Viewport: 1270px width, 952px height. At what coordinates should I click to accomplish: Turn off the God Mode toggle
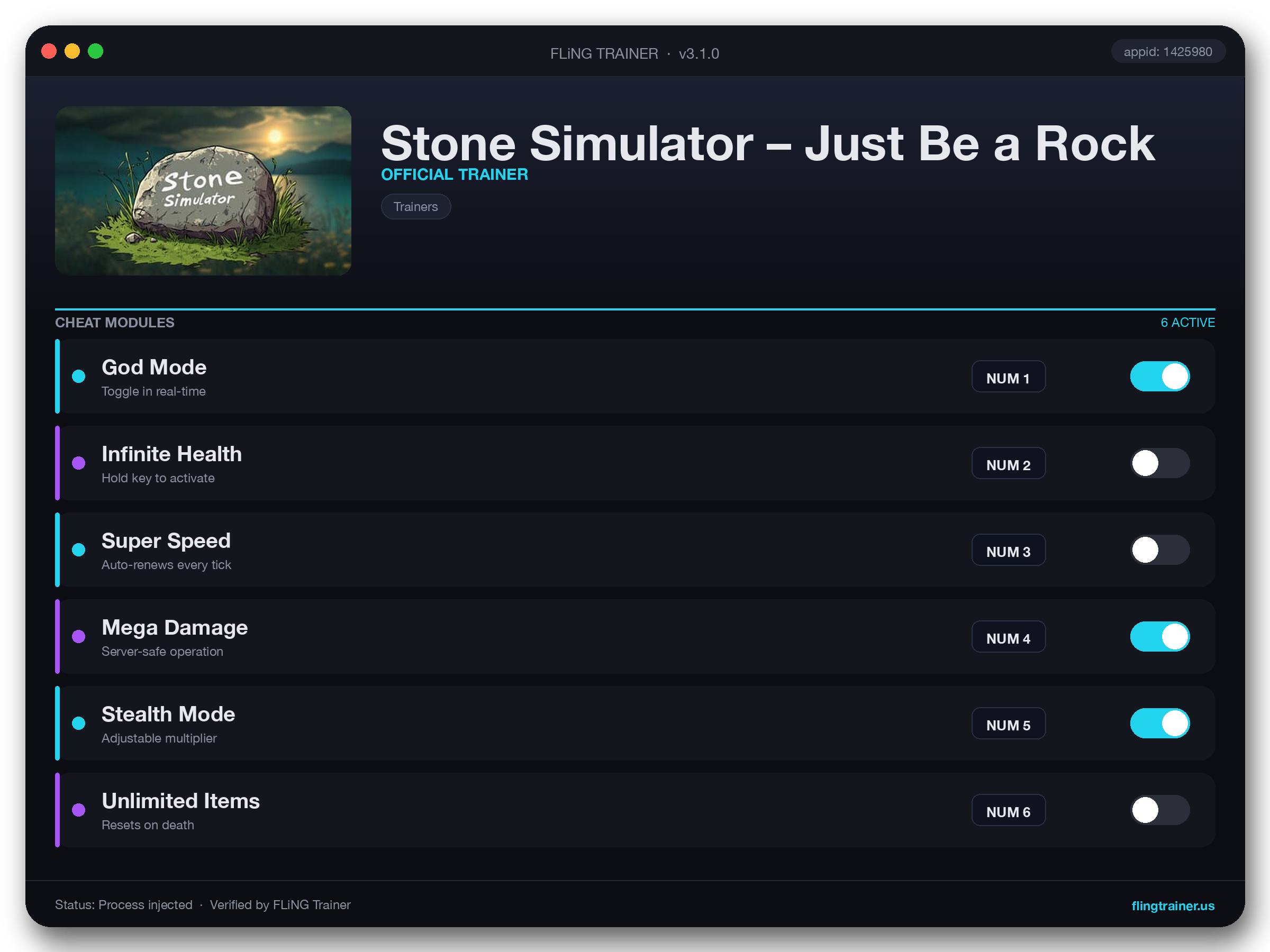(x=1159, y=377)
